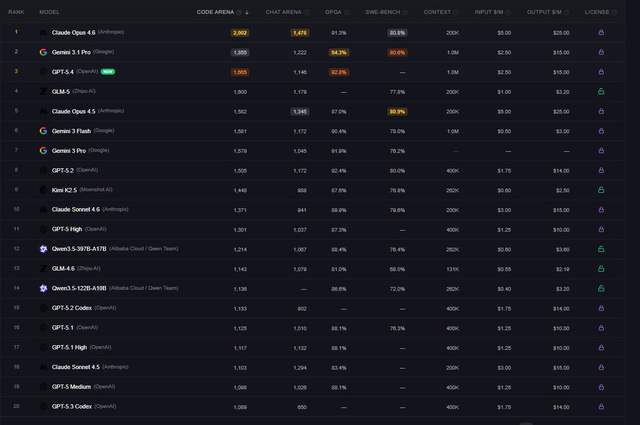Image resolution: width=640 pixels, height=425 pixels.
Task: Click the Qwen logo beside Qwen3.5-122B-A10B
Action: (43, 288)
